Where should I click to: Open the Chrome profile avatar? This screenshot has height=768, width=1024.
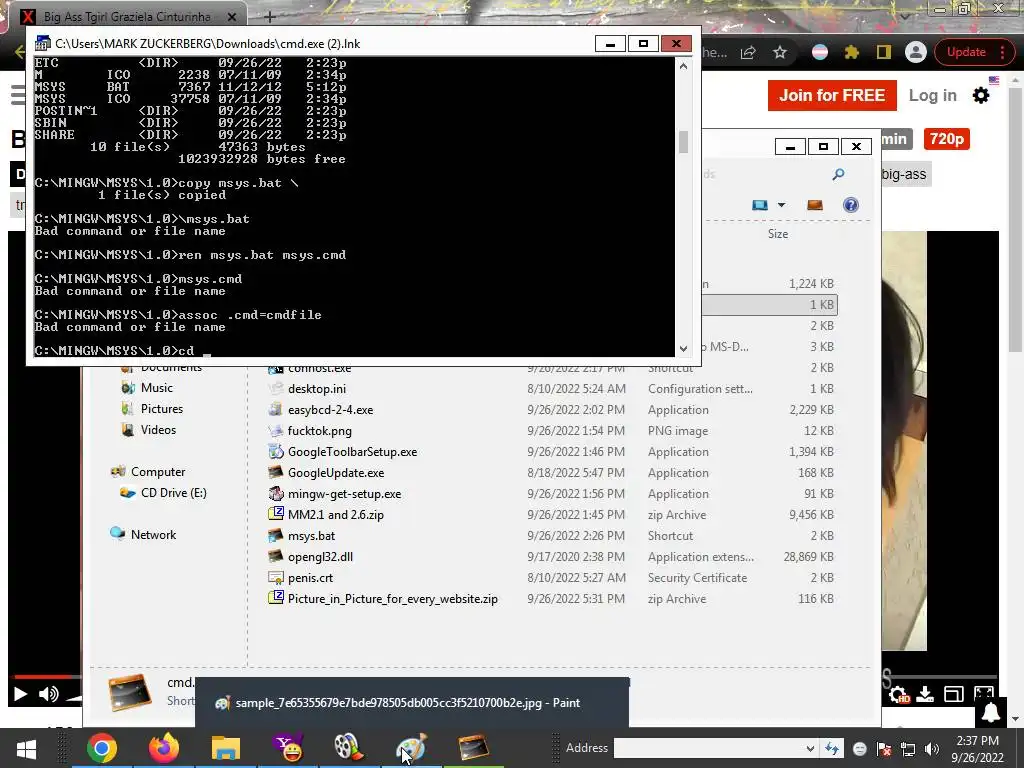click(x=916, y=52)
